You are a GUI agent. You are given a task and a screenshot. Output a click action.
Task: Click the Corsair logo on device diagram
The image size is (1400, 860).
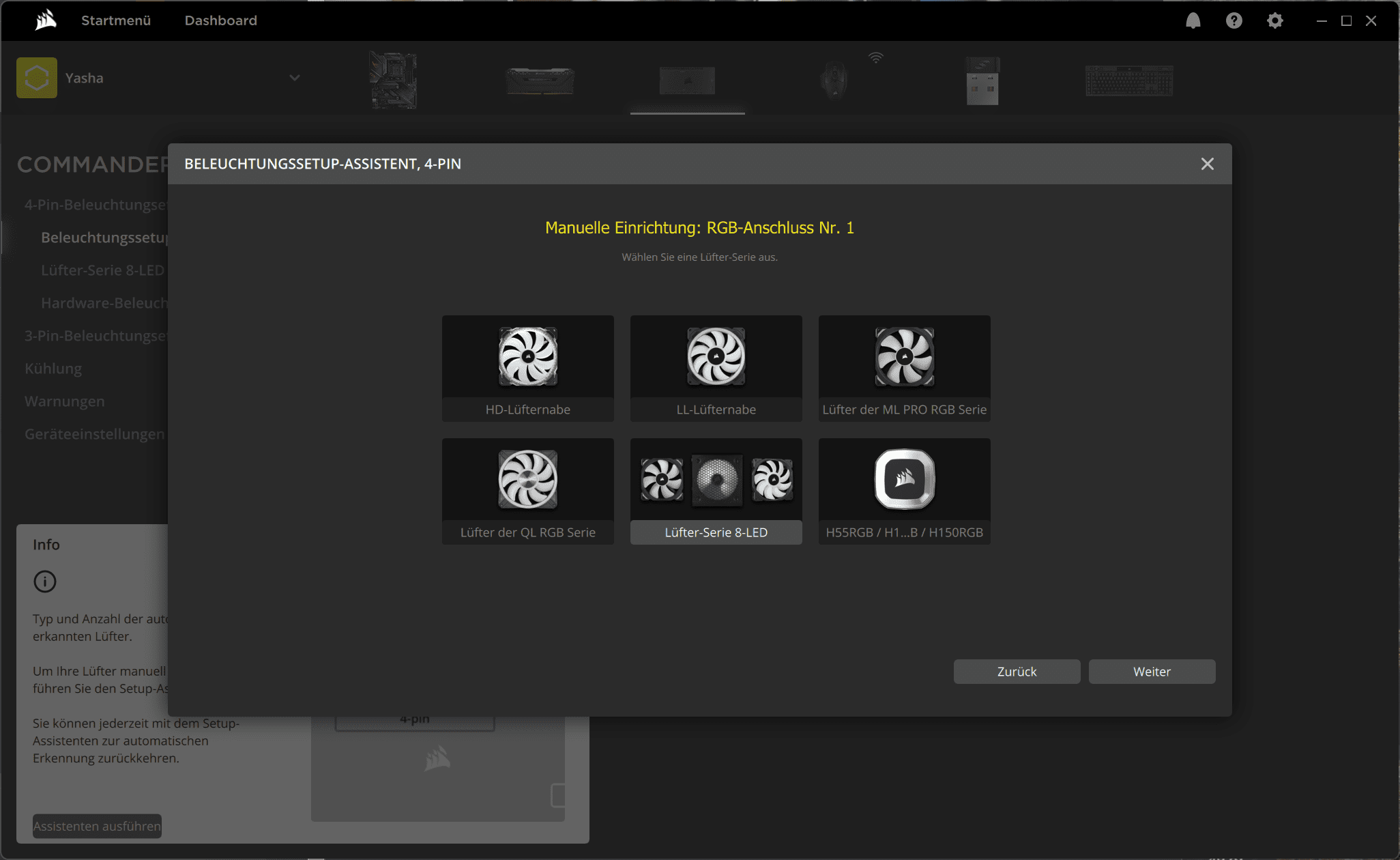pos(437,758)
